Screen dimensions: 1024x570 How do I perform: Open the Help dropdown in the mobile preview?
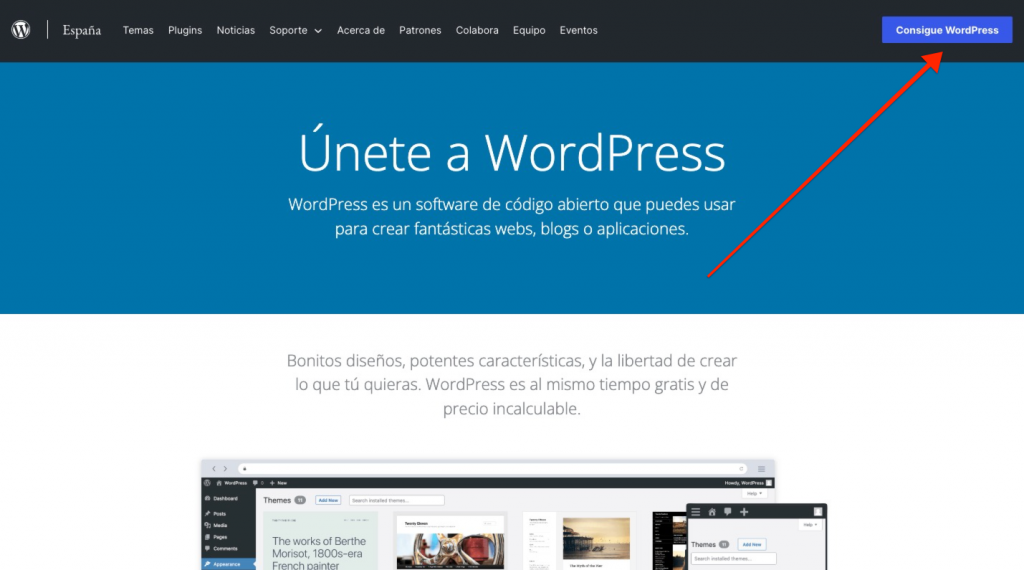coord(810,525)
